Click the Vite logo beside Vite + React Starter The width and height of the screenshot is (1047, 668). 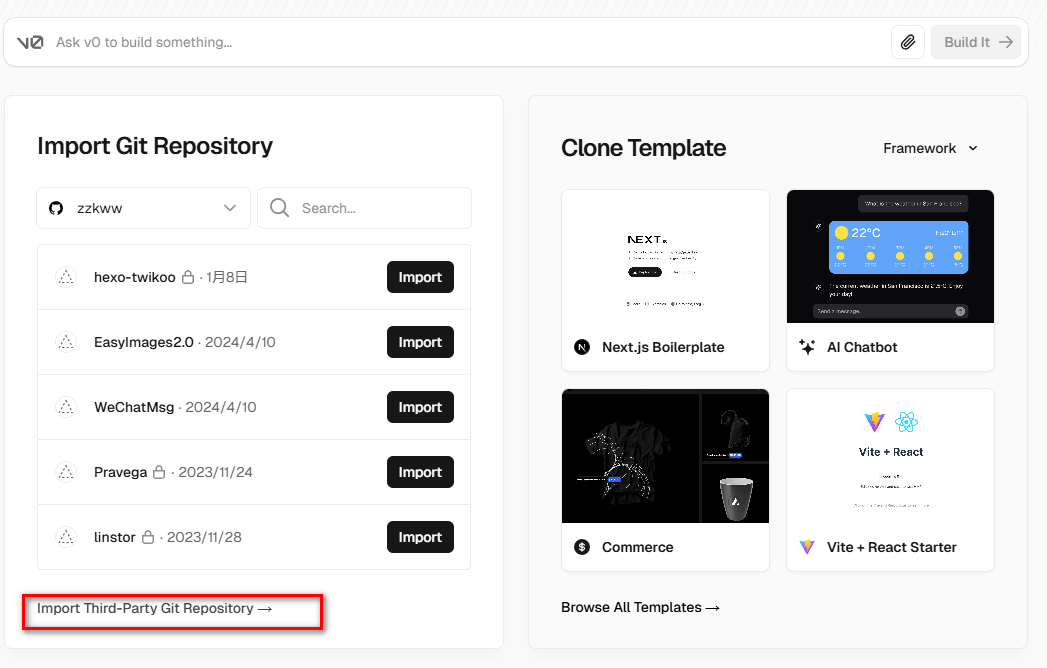coord(807,547)
